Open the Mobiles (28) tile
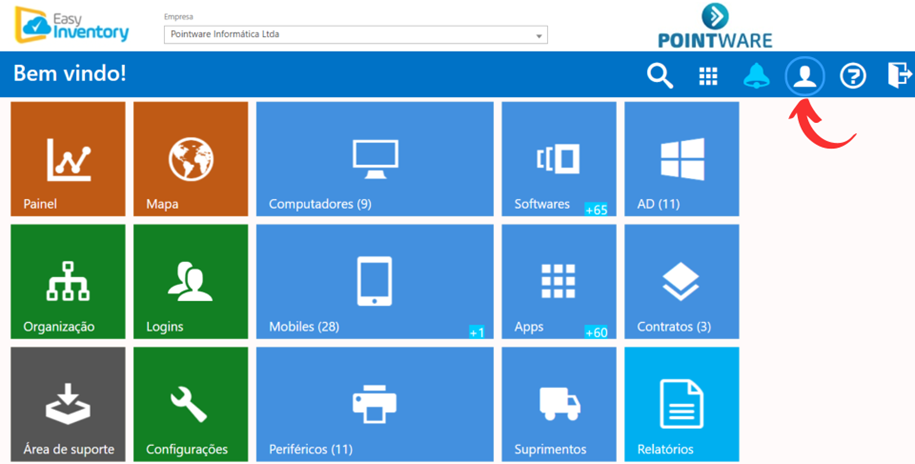 point(374,282)
